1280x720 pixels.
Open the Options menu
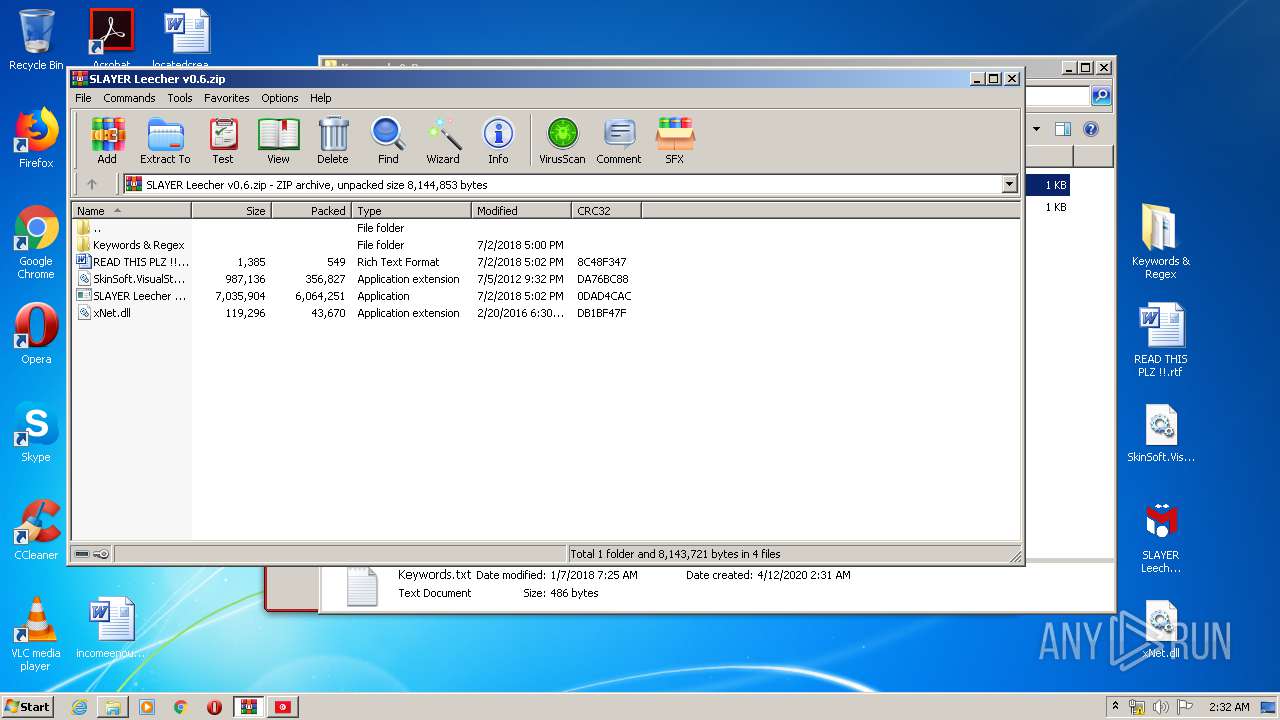pyautogui.click(x=280, y=98)
